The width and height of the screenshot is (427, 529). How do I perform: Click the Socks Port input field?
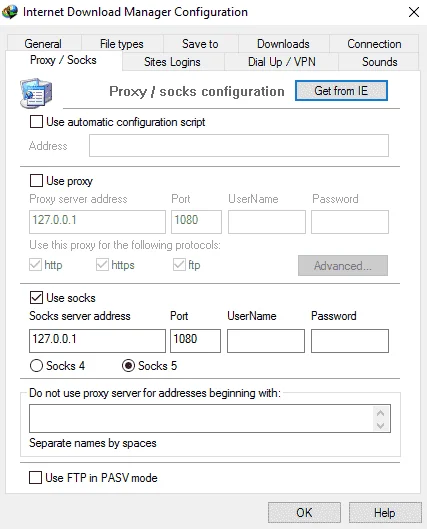pos(195,341)
